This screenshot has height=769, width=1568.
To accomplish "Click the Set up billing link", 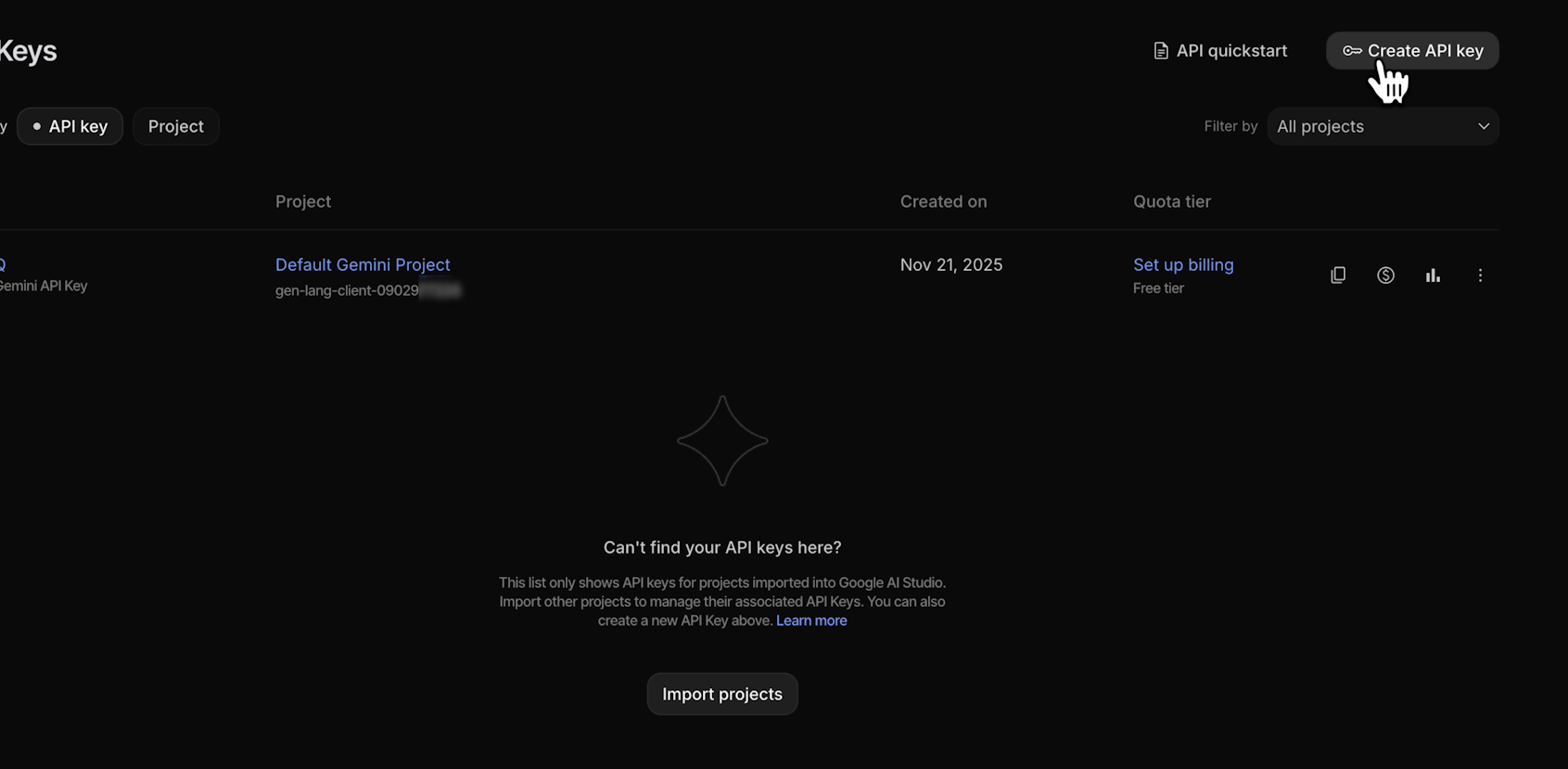I will point(1183,264).
